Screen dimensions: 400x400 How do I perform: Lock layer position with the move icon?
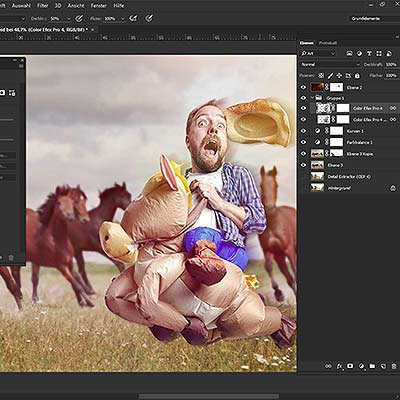click(339, 76)
